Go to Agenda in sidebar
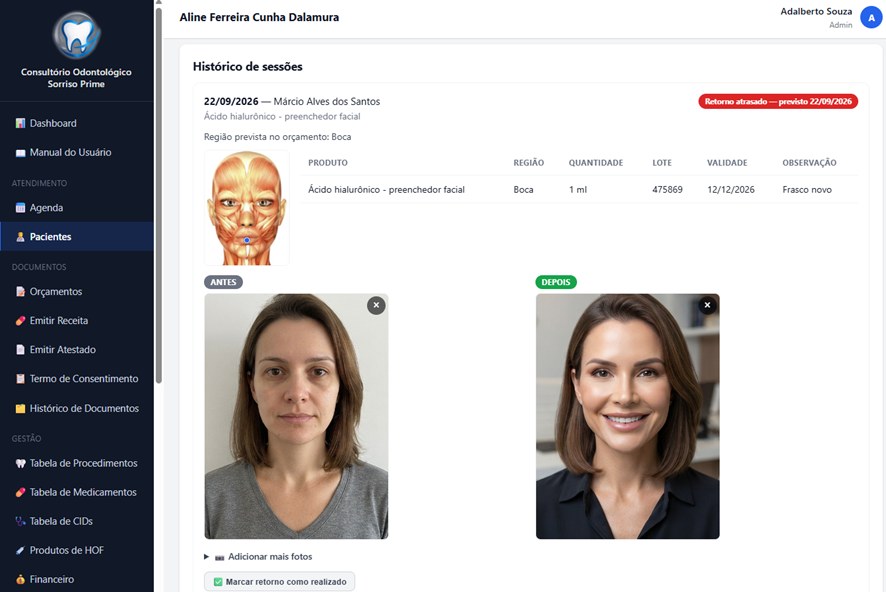Viewport: 886px width, 592px height. [x=76, y=208]
